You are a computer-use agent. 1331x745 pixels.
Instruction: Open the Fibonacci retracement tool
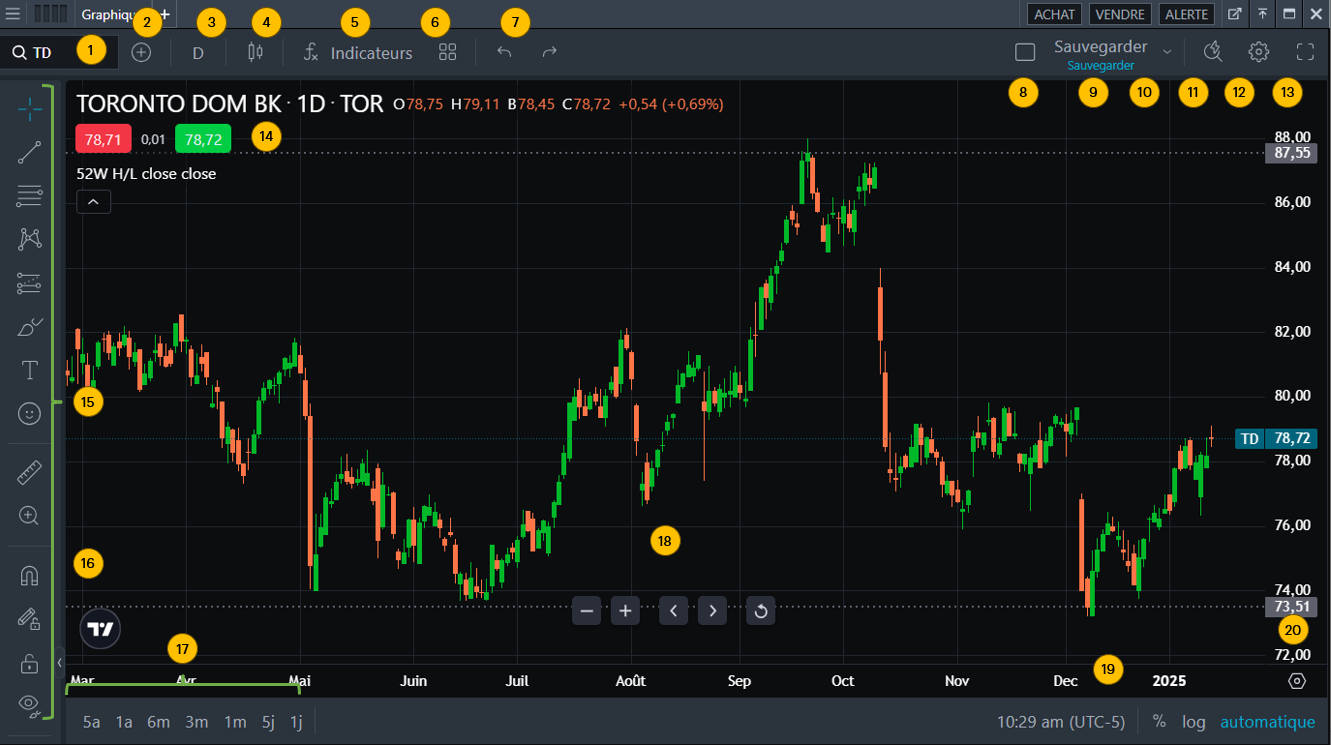(30, 196)
